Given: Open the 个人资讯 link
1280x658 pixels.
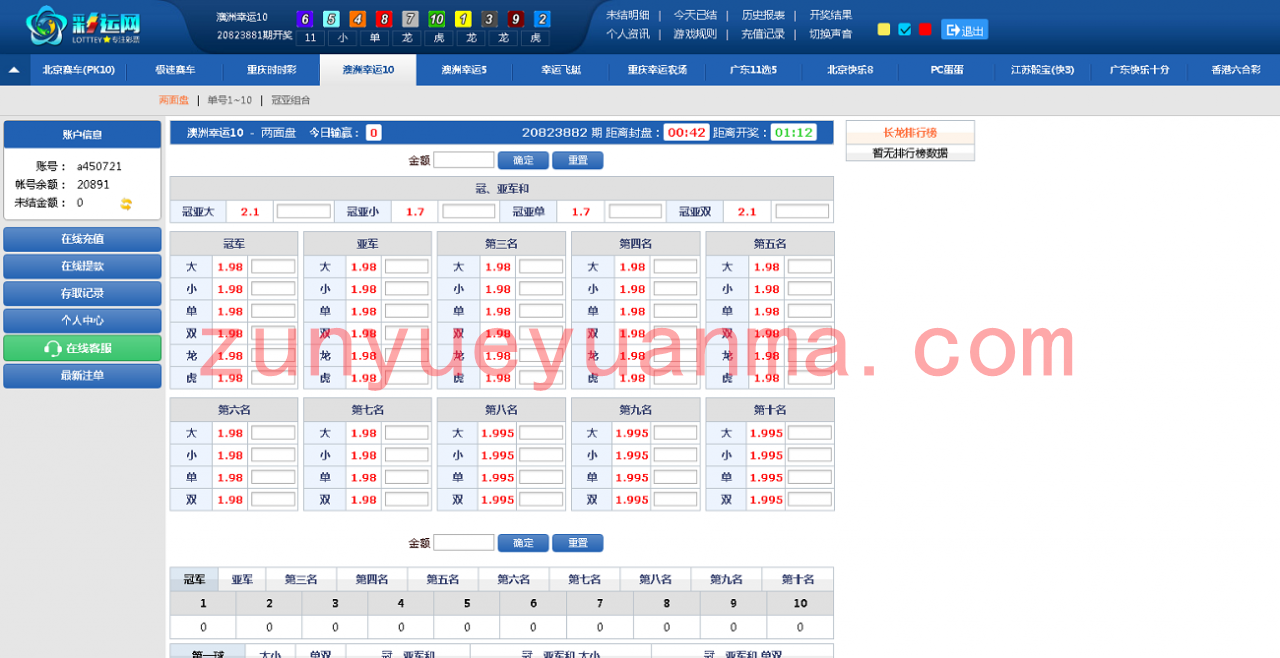Looking at the screenshot, I should click(627, 34).
